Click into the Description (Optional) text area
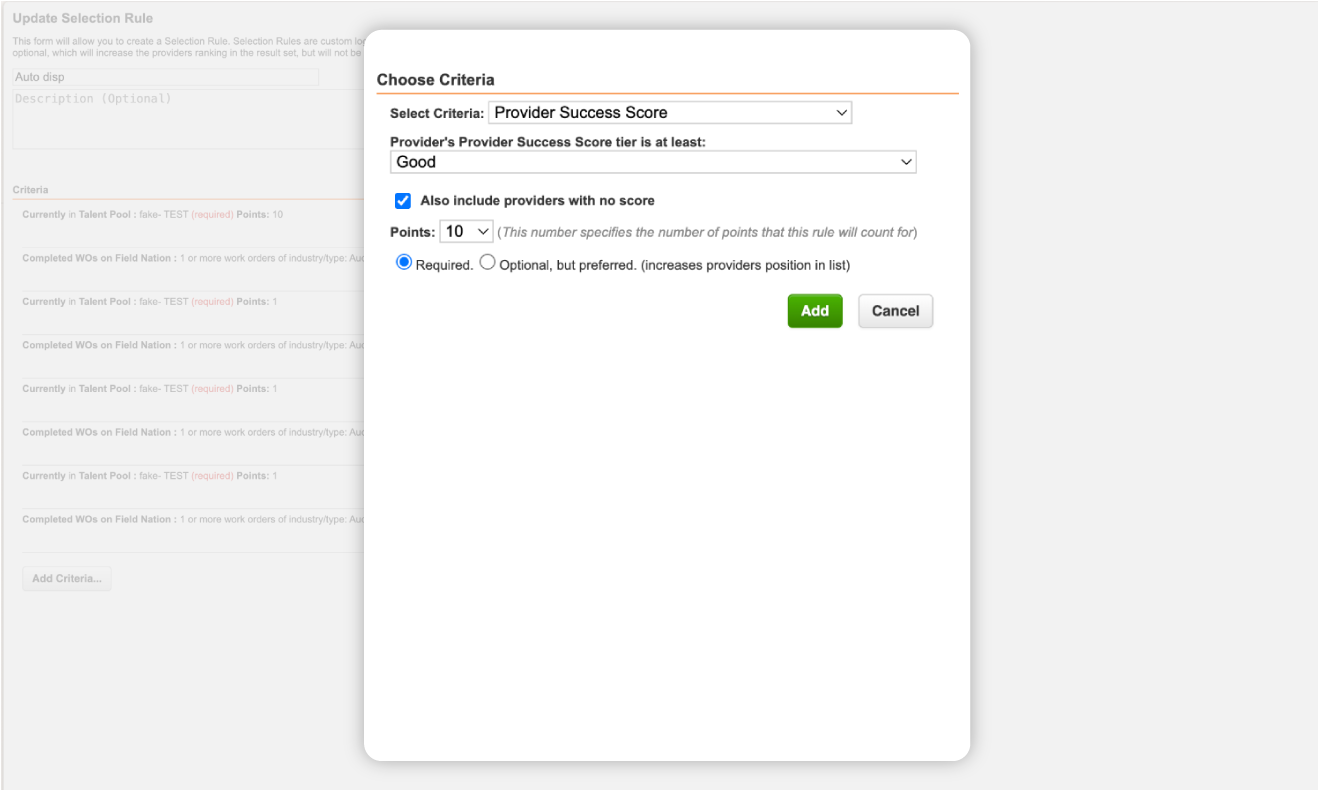1319x790 pixels. point(185,120)
